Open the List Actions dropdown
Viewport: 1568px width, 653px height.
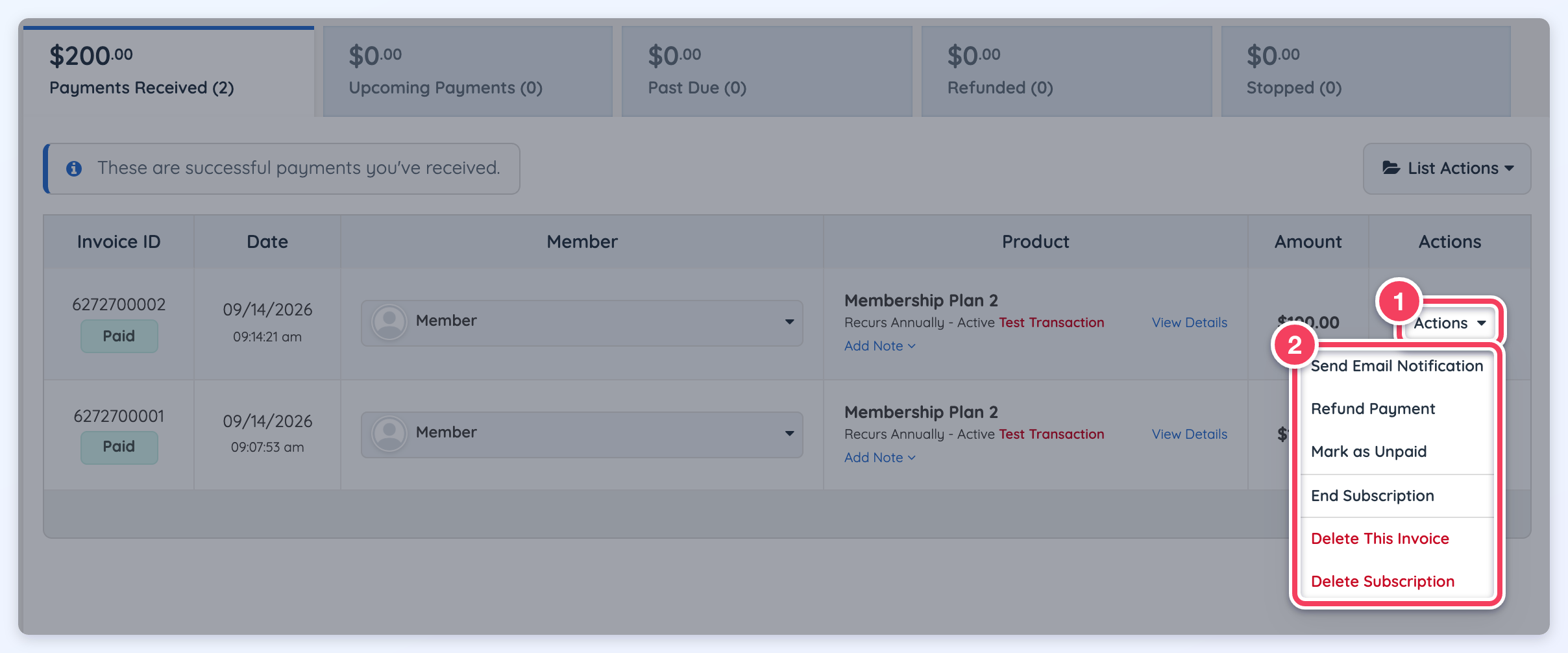pos(1447,169)
